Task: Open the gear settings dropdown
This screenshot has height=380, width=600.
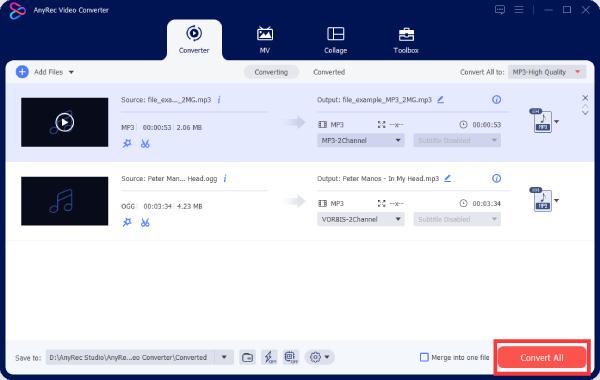Action: click(320, 357)
